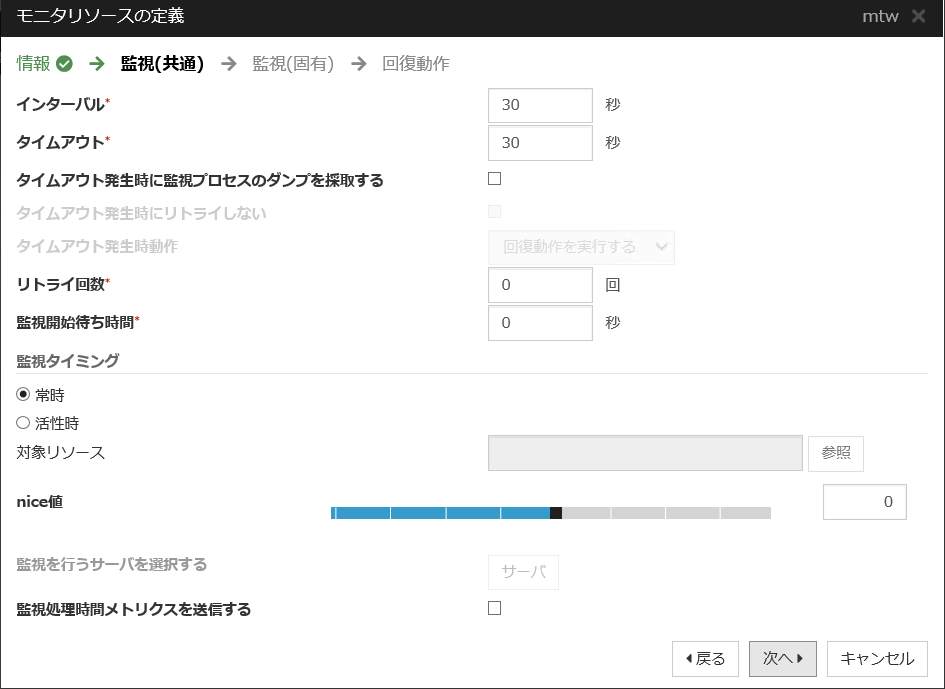Click the grey arrow before 監視(固有)
This screenshot has width=945, height=689.
coord(228,63)
